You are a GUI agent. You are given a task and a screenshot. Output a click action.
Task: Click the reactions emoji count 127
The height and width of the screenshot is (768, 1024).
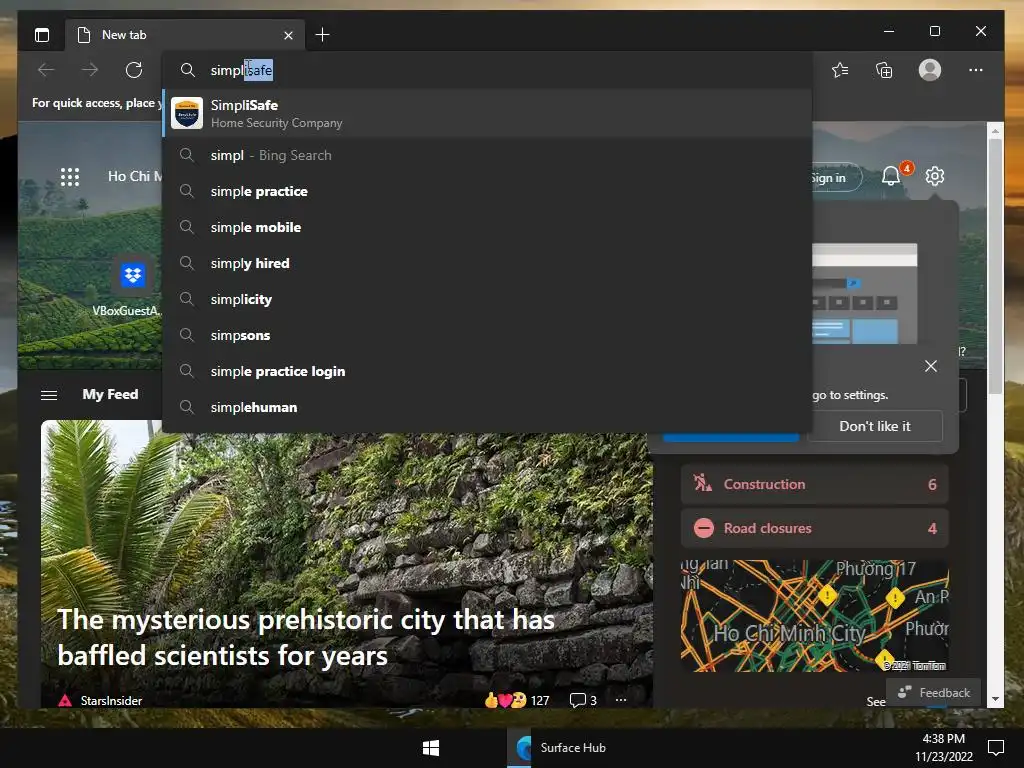pos(517,700)
